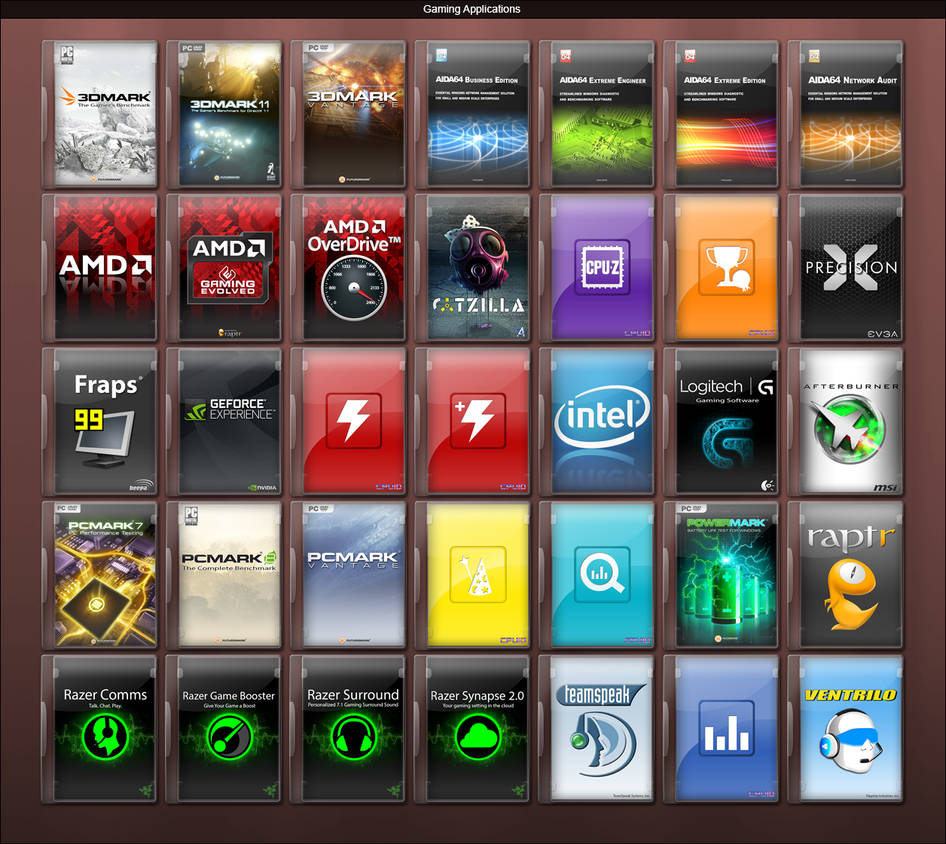Start EVGA Precision X
Screen dimensions: 946x844
846,267
